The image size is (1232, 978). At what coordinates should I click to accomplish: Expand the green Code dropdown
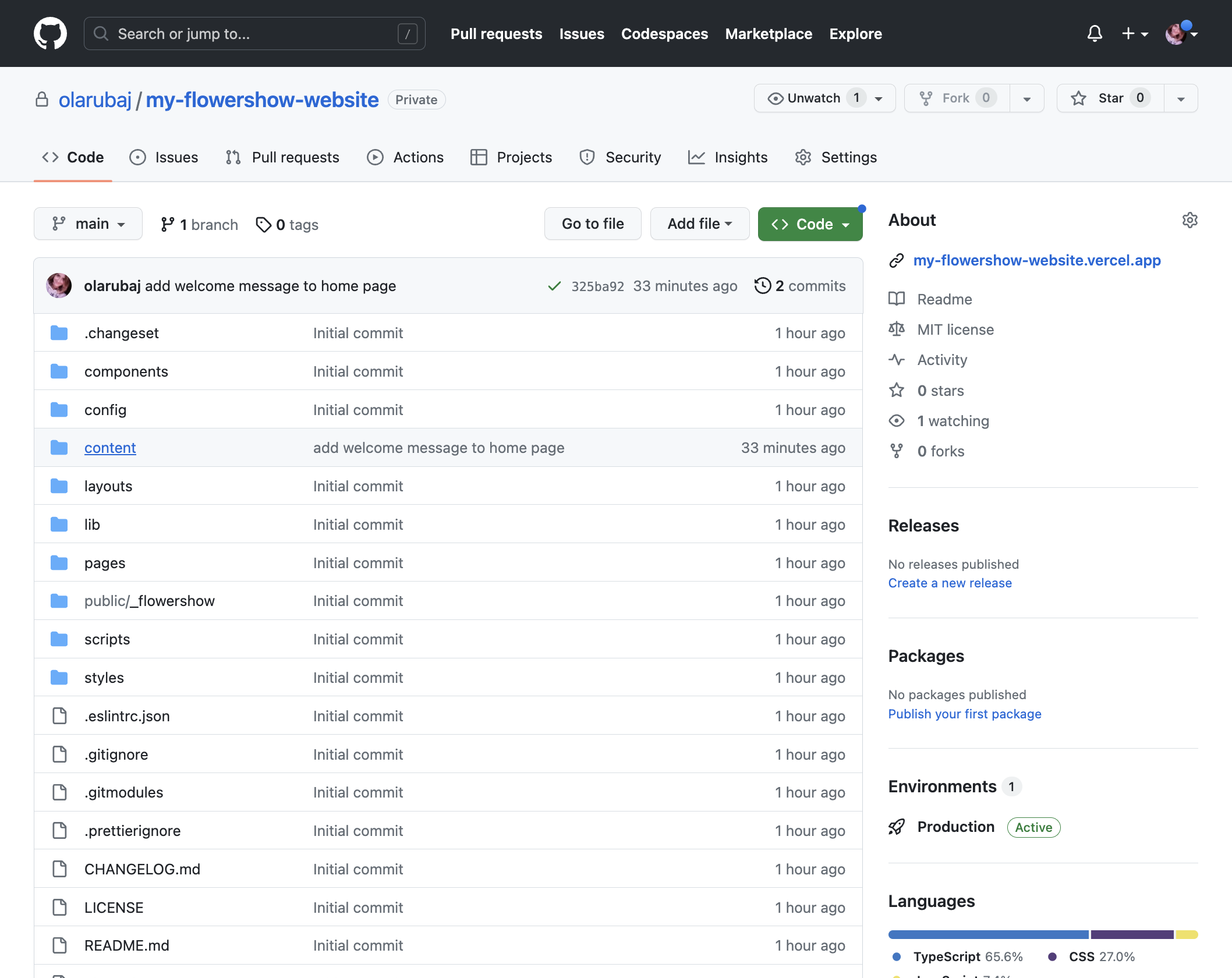tap(810, 224)
